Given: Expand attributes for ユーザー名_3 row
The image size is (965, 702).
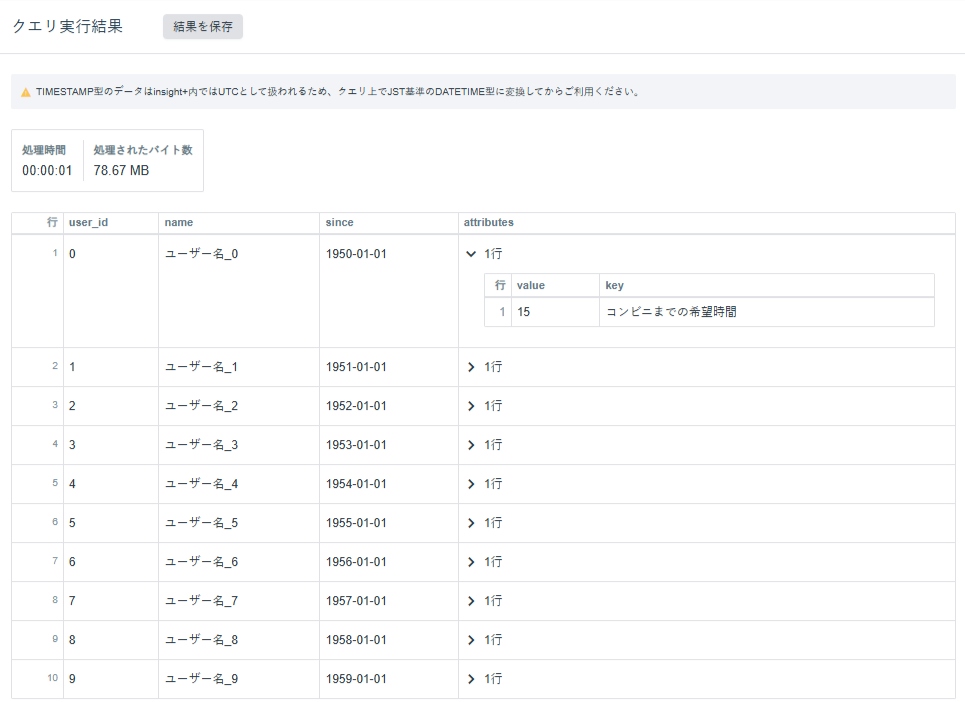Looking at the screenshot, I should [x=471, y=445].
